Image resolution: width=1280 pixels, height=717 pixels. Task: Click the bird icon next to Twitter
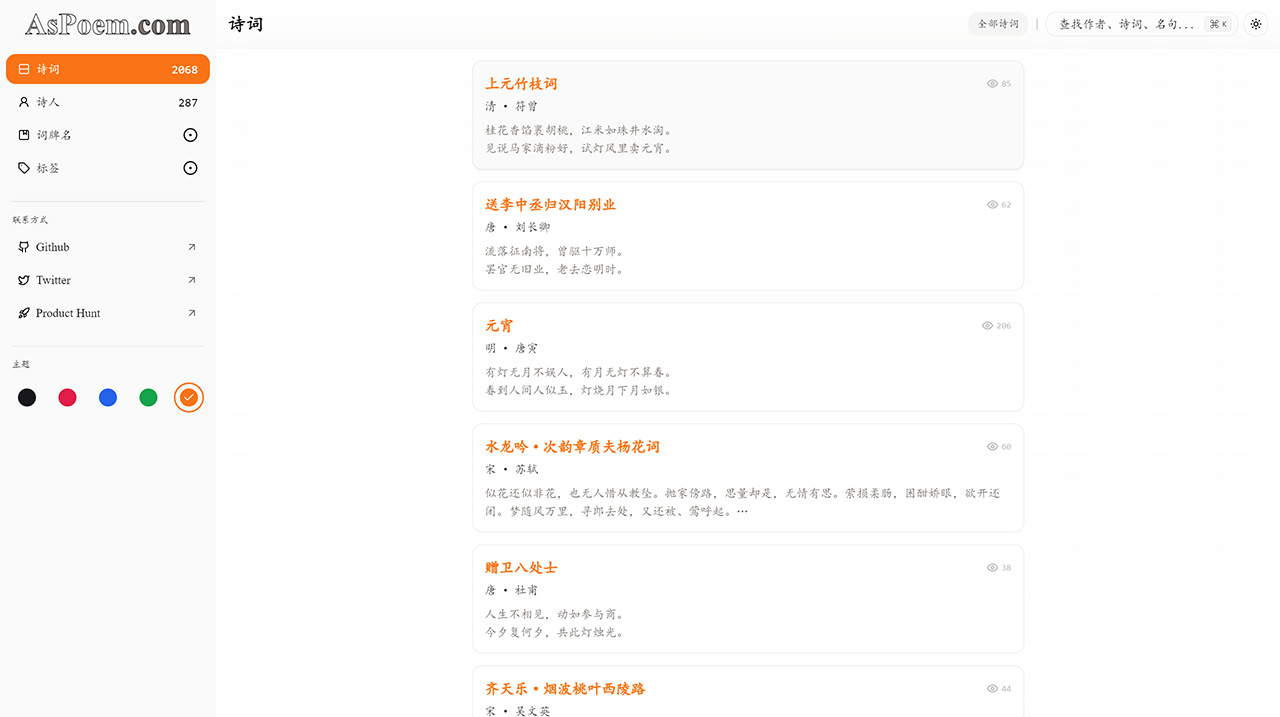pos(23,280)
